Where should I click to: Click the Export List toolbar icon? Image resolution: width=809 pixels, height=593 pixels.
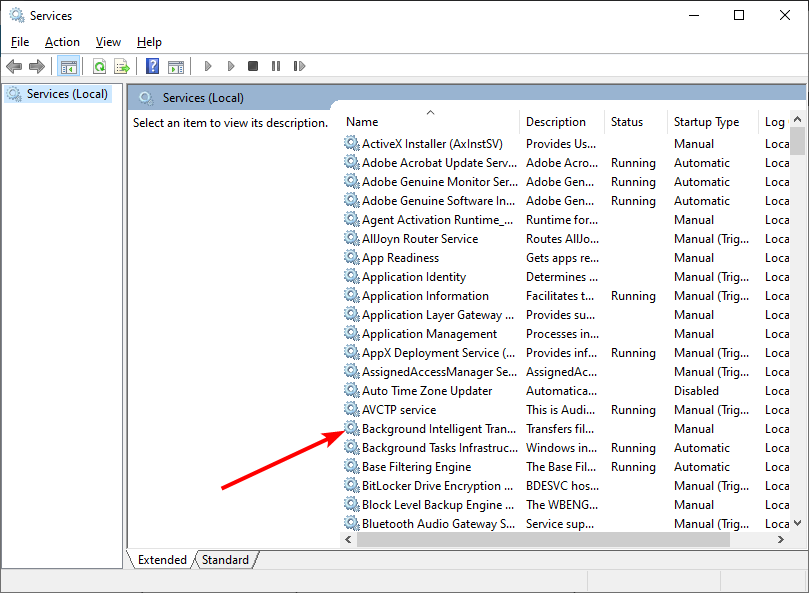pos(122,66)
